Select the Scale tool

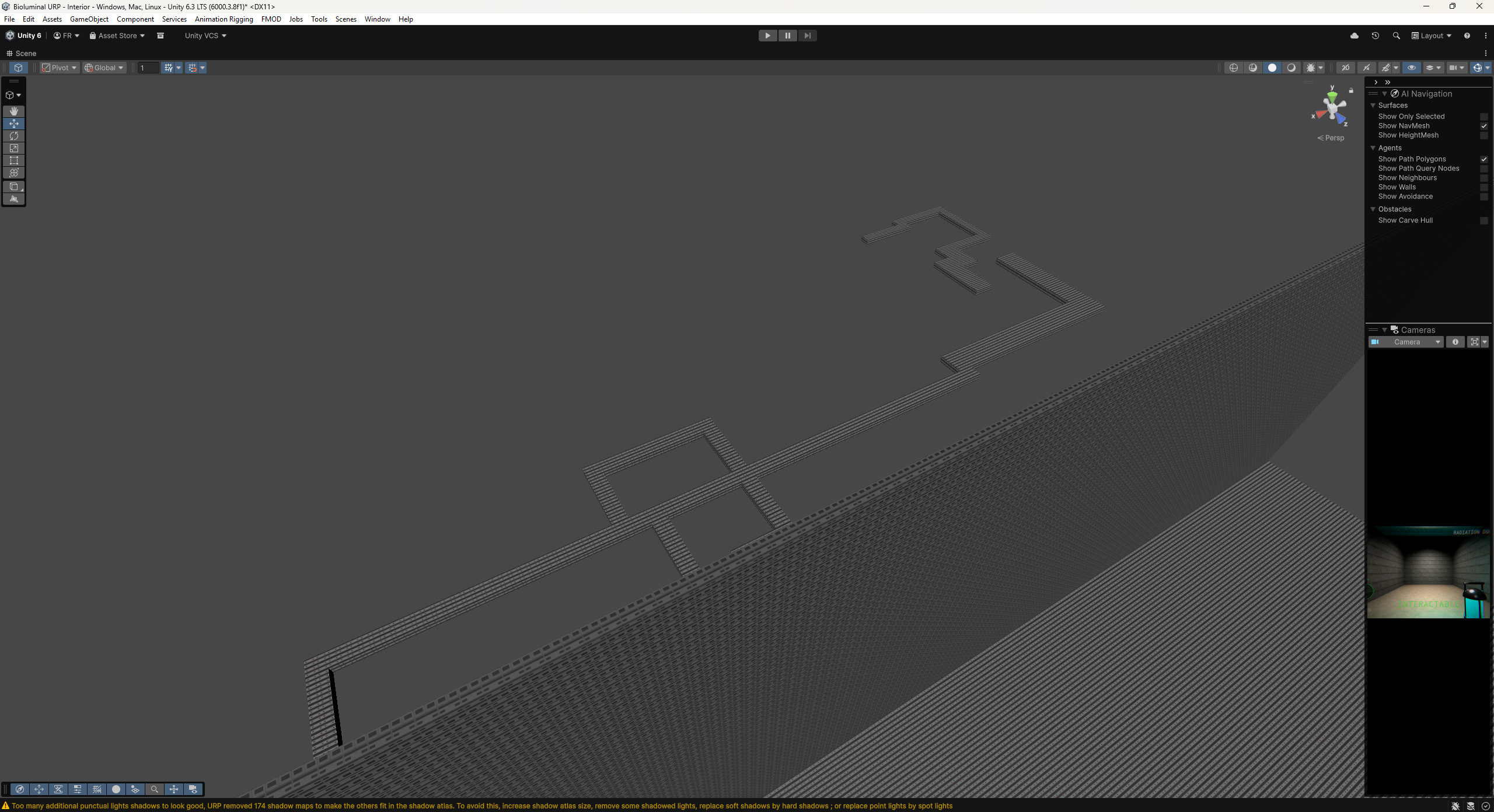pos(14,148)
